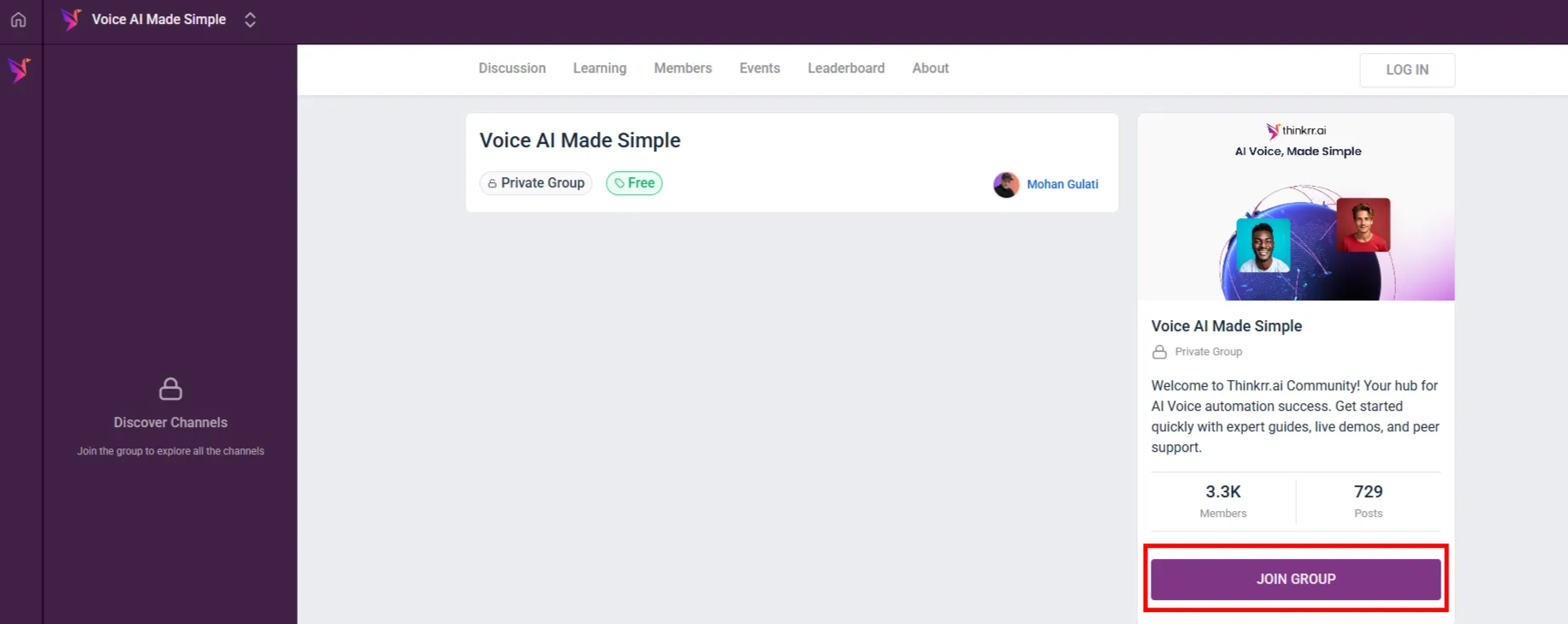Click the Thinkrr bird logo beside group name
The width and height of the screenshot is (1568, 624).
click(x=71, y=20)
